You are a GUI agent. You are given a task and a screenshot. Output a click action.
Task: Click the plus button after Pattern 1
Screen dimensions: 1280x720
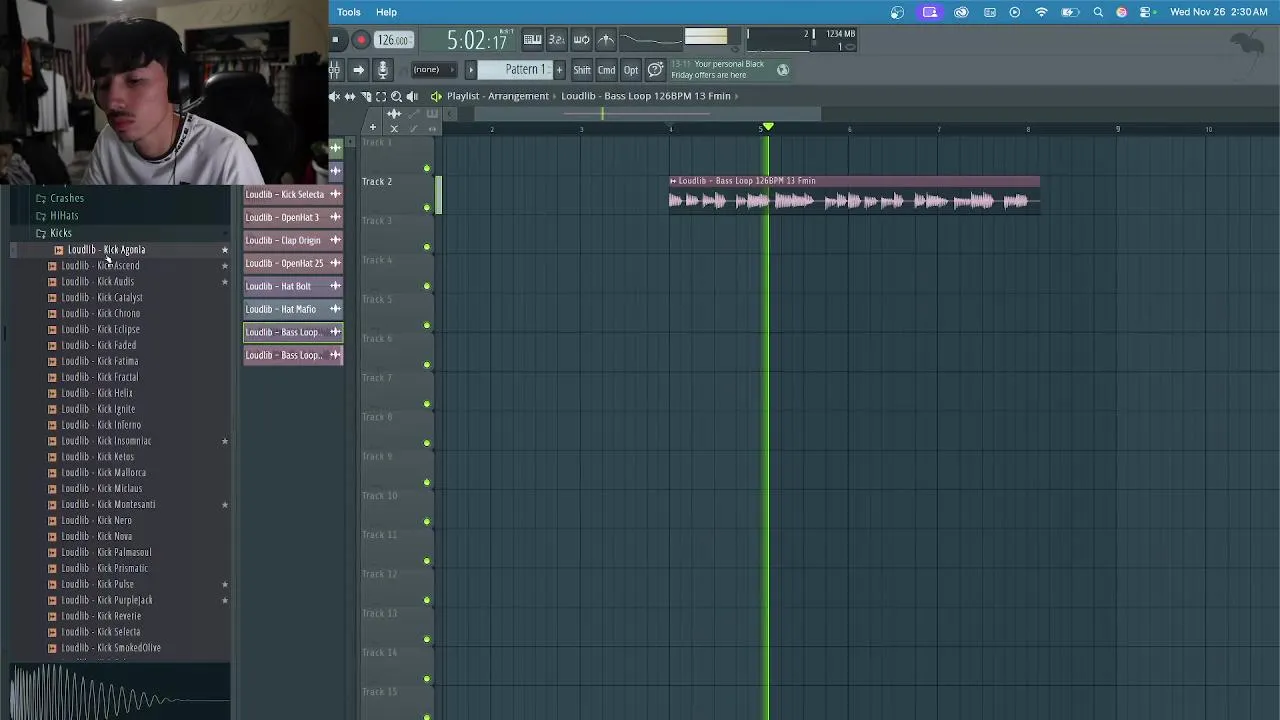(x=559, y=70)
